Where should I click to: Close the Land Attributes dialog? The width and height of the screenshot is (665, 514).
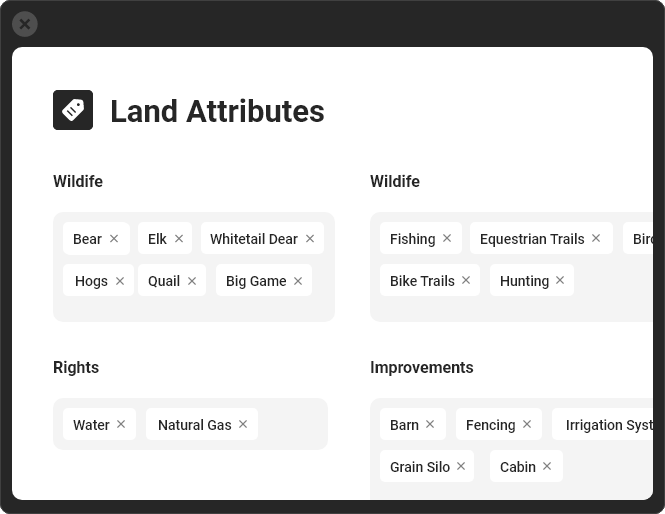[x=25, y=24]
